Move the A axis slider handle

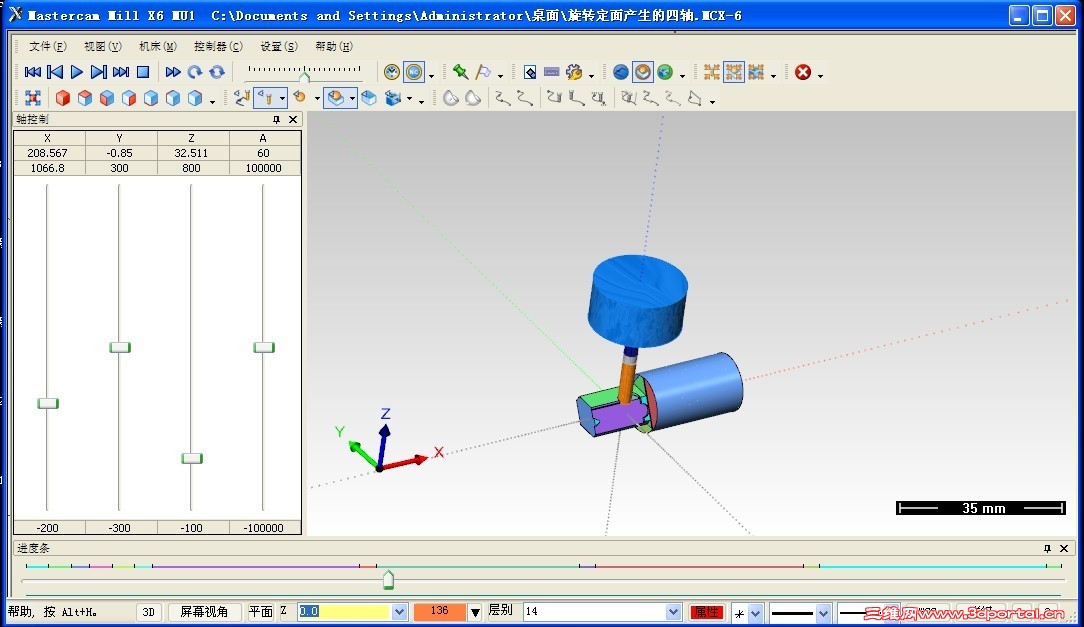pos(263,347)
